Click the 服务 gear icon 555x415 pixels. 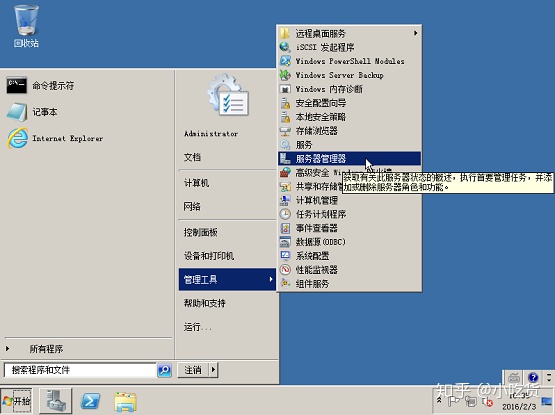(x=285, y=145)
